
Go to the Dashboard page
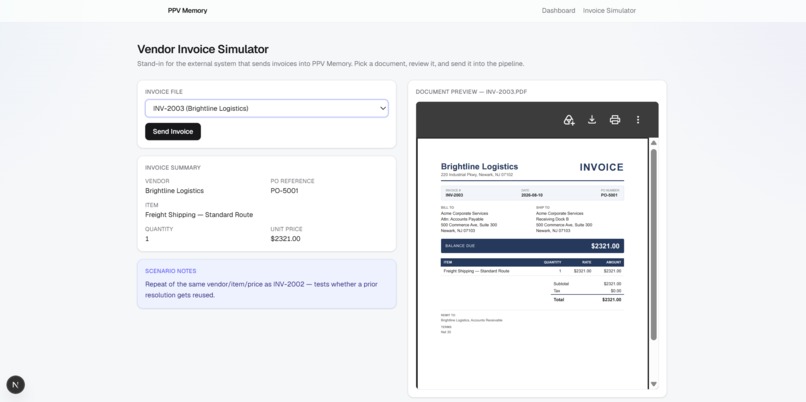pos(558,10)
